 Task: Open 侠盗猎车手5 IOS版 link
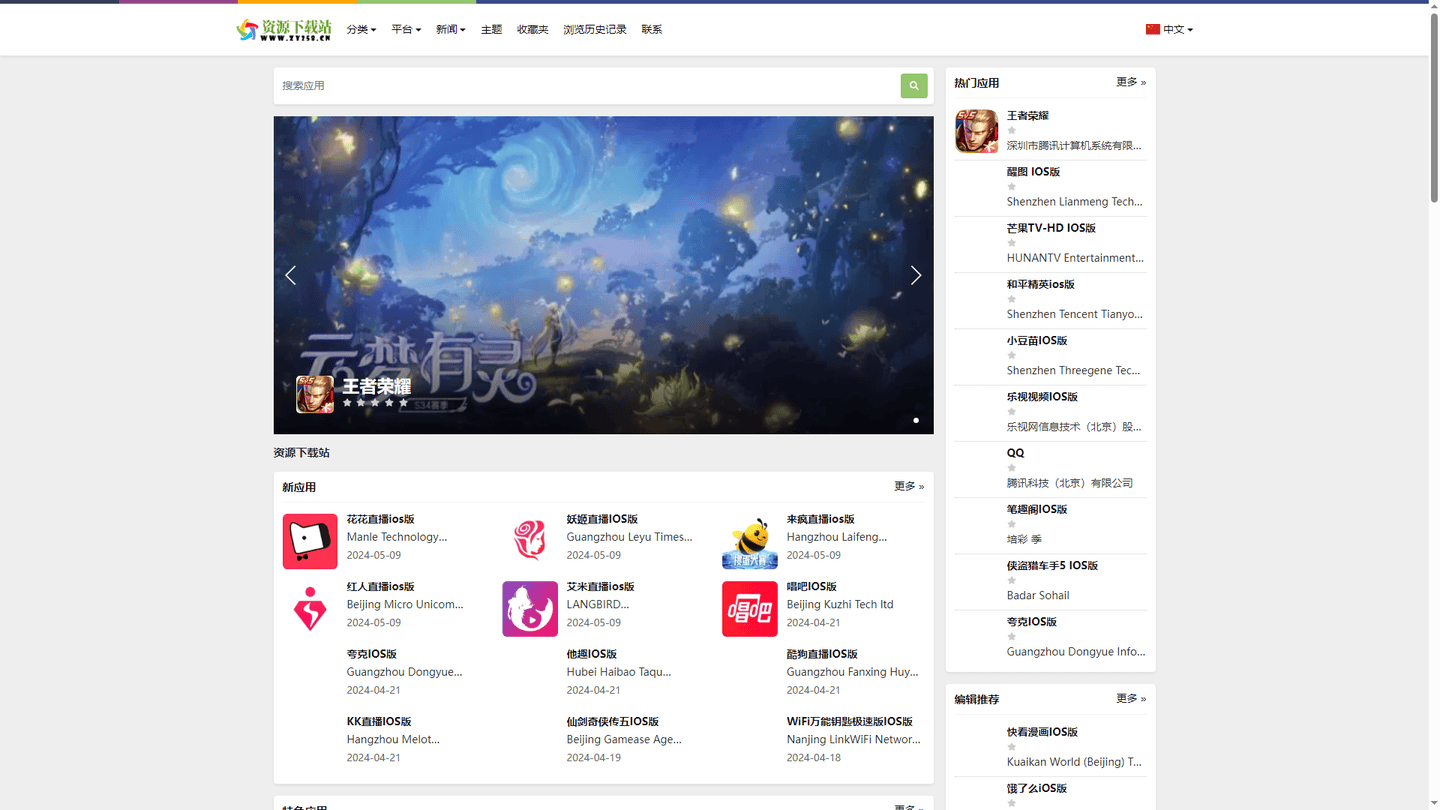1052,566
